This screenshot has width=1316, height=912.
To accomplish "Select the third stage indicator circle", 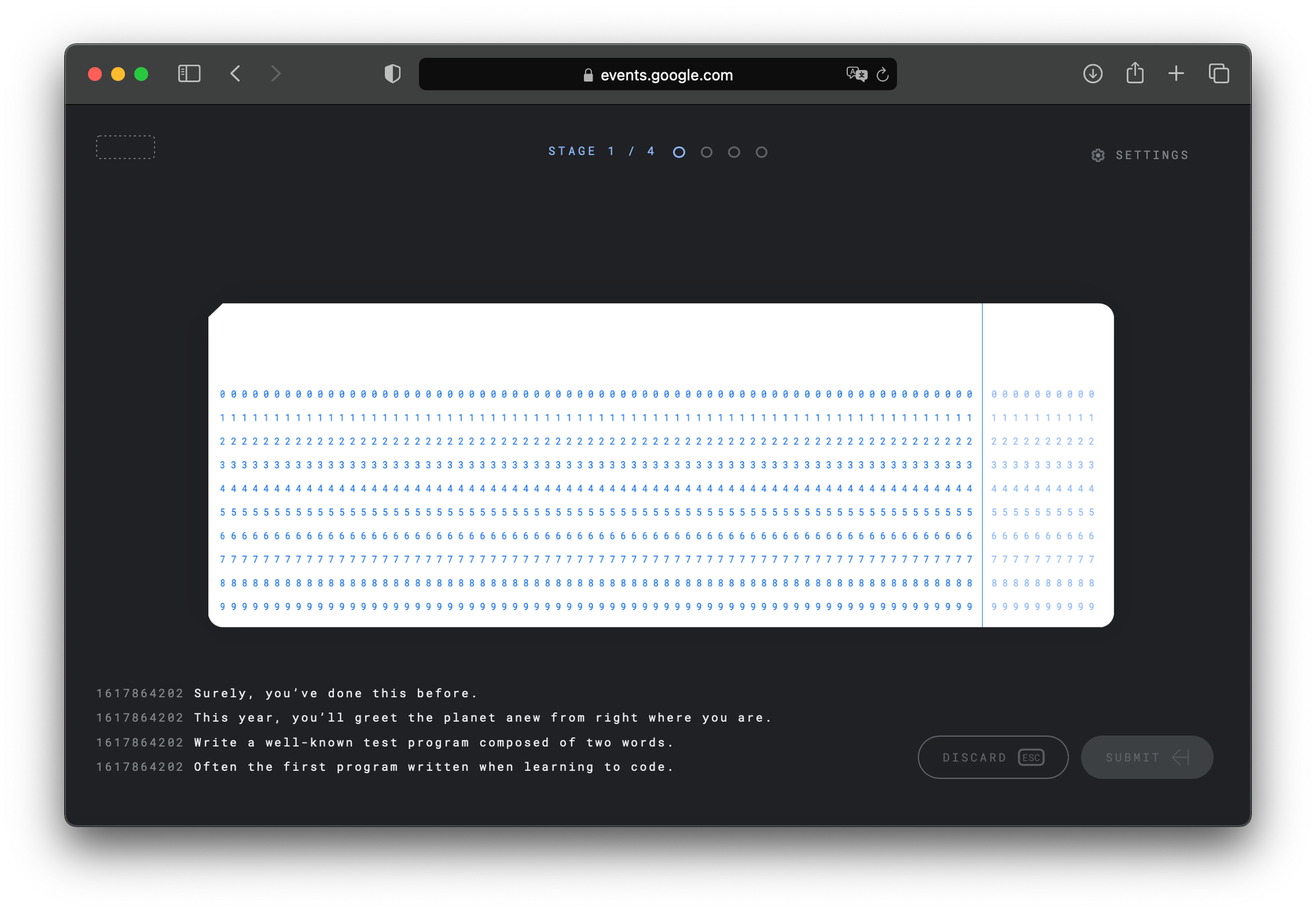I will coord(734,153).
